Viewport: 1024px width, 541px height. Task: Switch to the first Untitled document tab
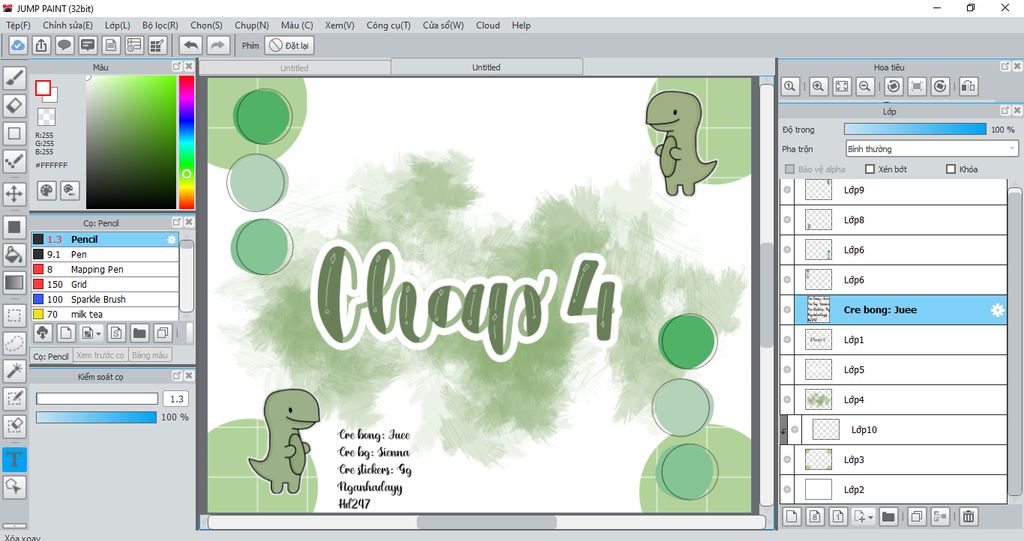point(295,67)
